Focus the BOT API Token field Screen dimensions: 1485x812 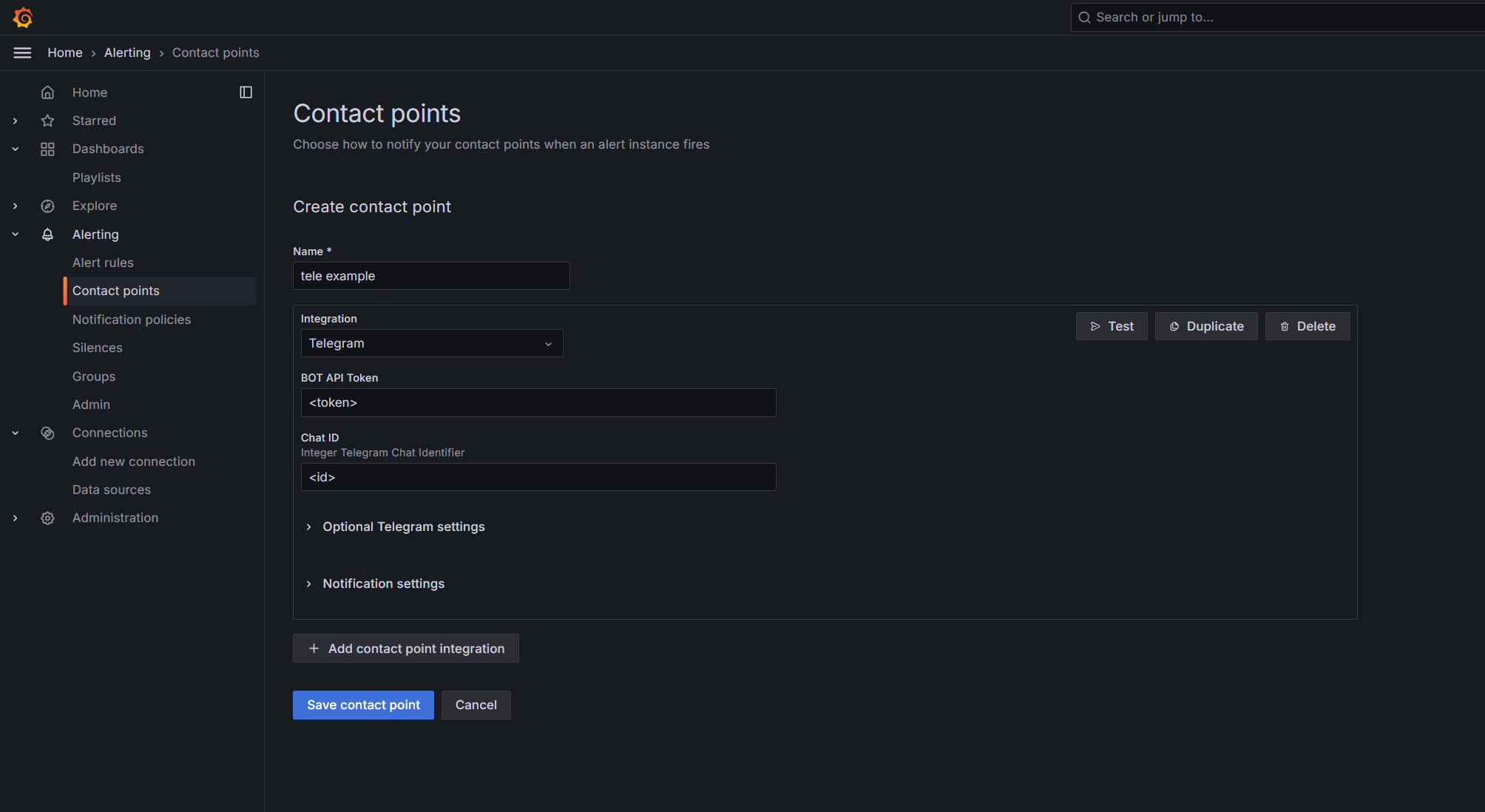tap(538, 403)
